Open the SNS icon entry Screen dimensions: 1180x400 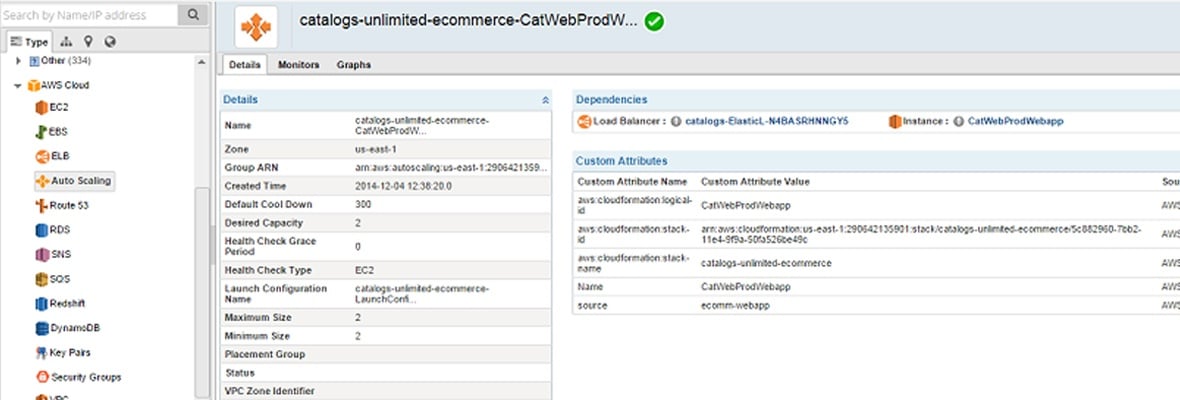[x=41, y=255]
